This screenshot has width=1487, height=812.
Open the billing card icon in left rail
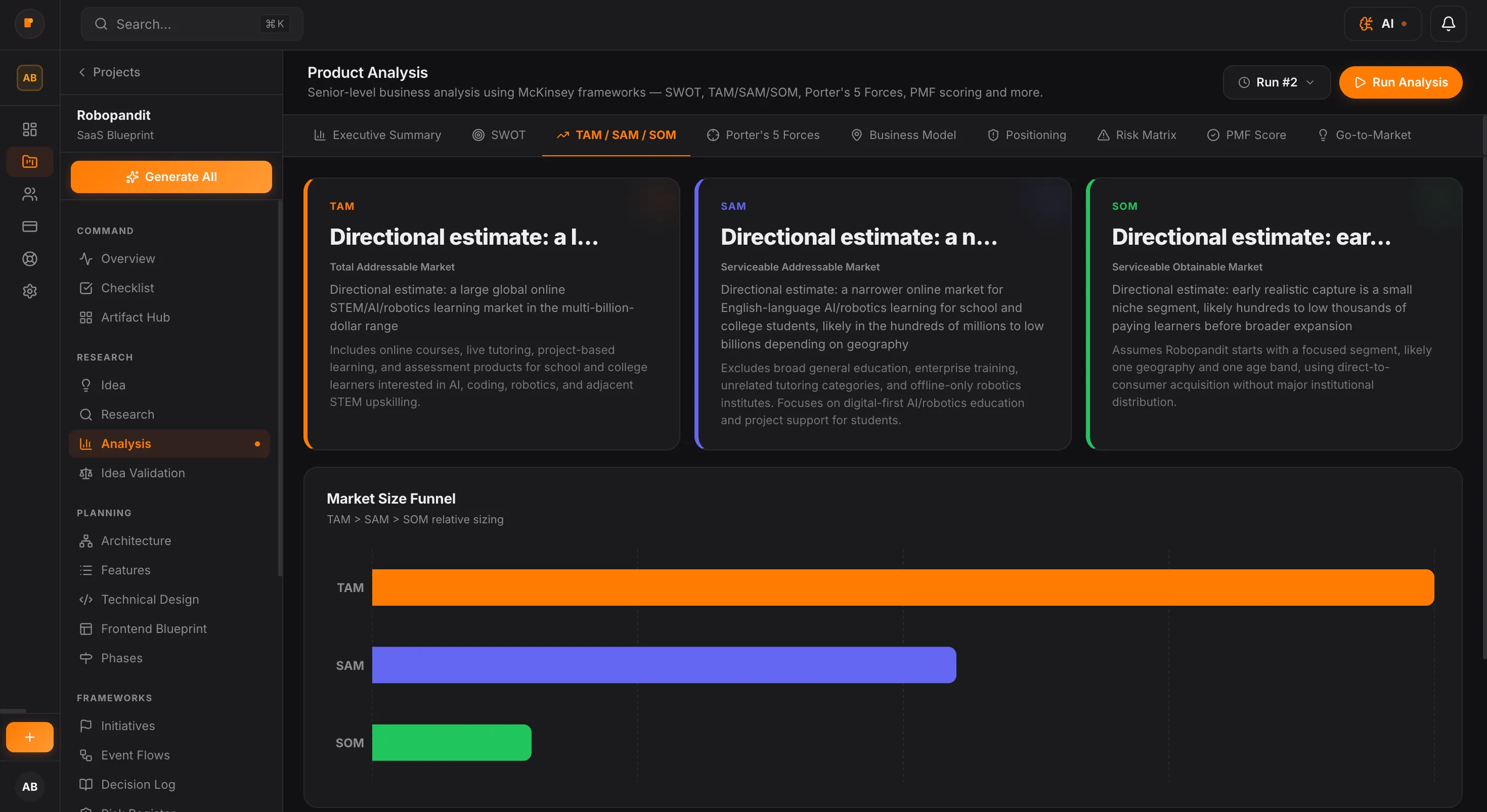click(x=29, y=226)
